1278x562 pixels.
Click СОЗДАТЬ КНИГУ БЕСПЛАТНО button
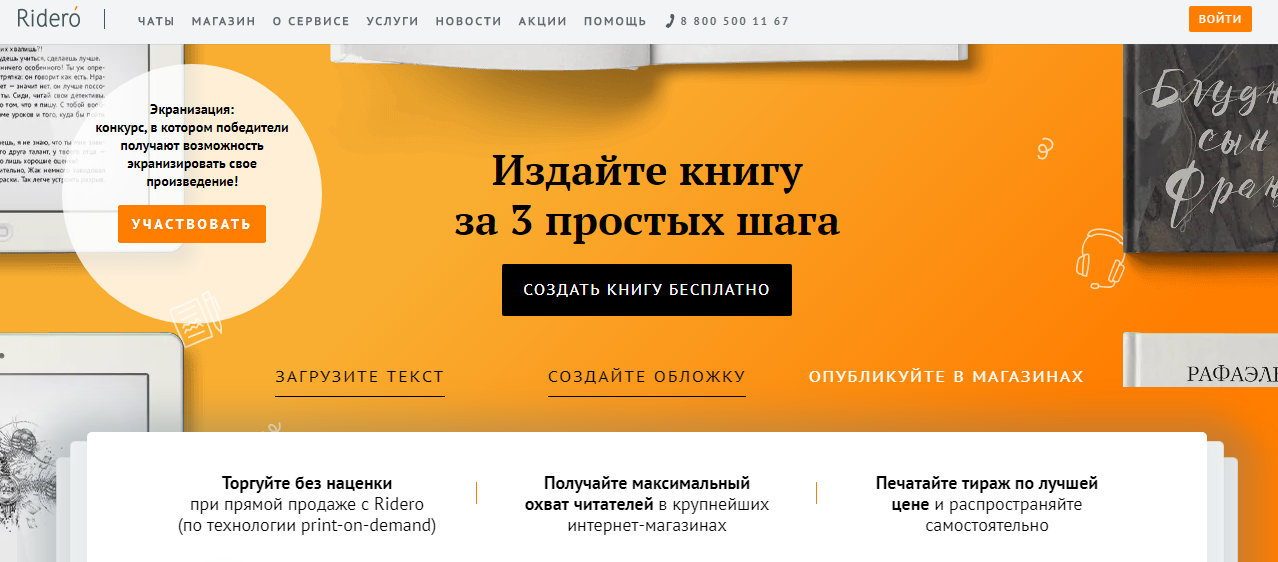coord(647,290)
